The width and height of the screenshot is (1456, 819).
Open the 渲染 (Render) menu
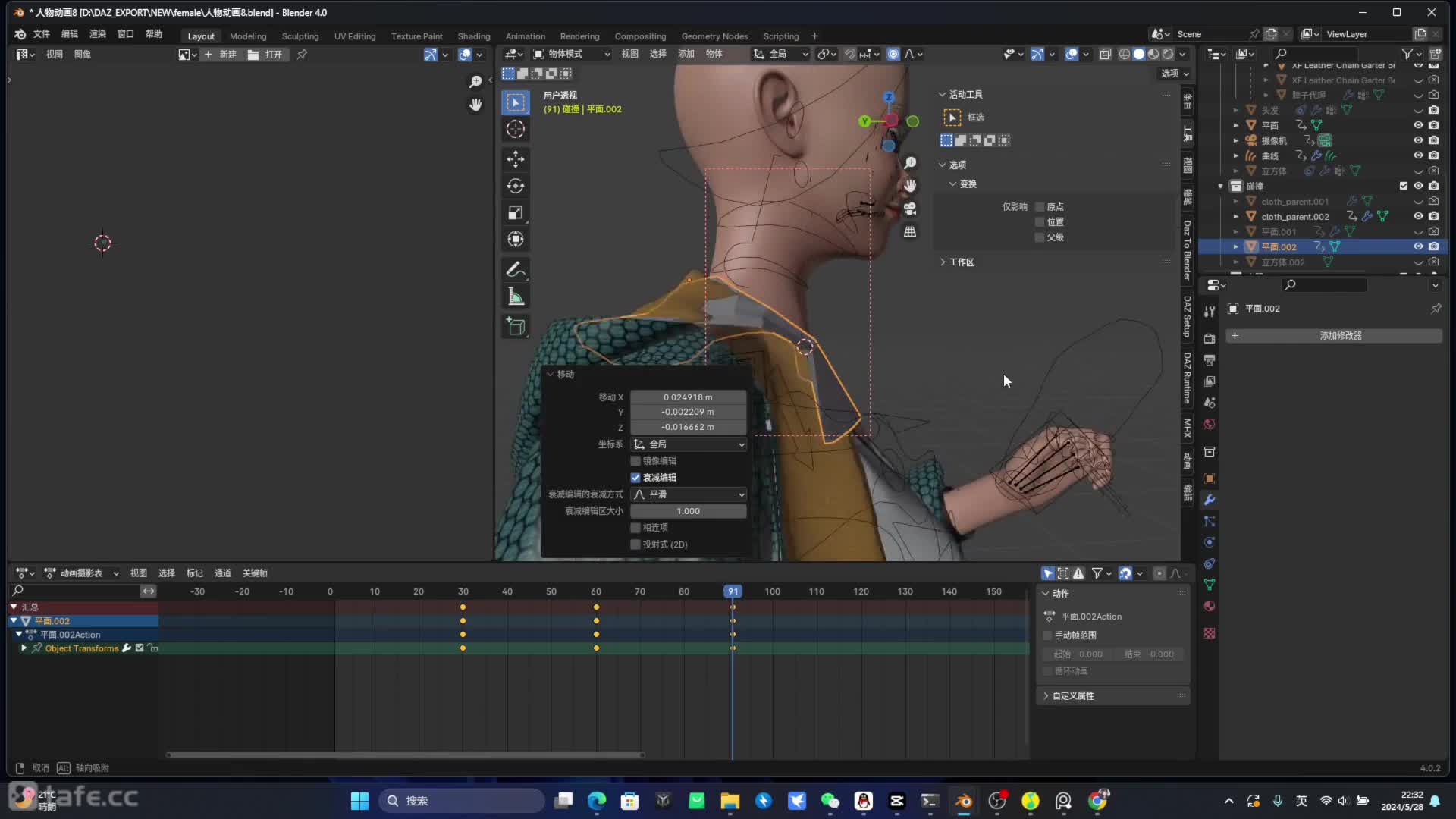tap(98, 34)
